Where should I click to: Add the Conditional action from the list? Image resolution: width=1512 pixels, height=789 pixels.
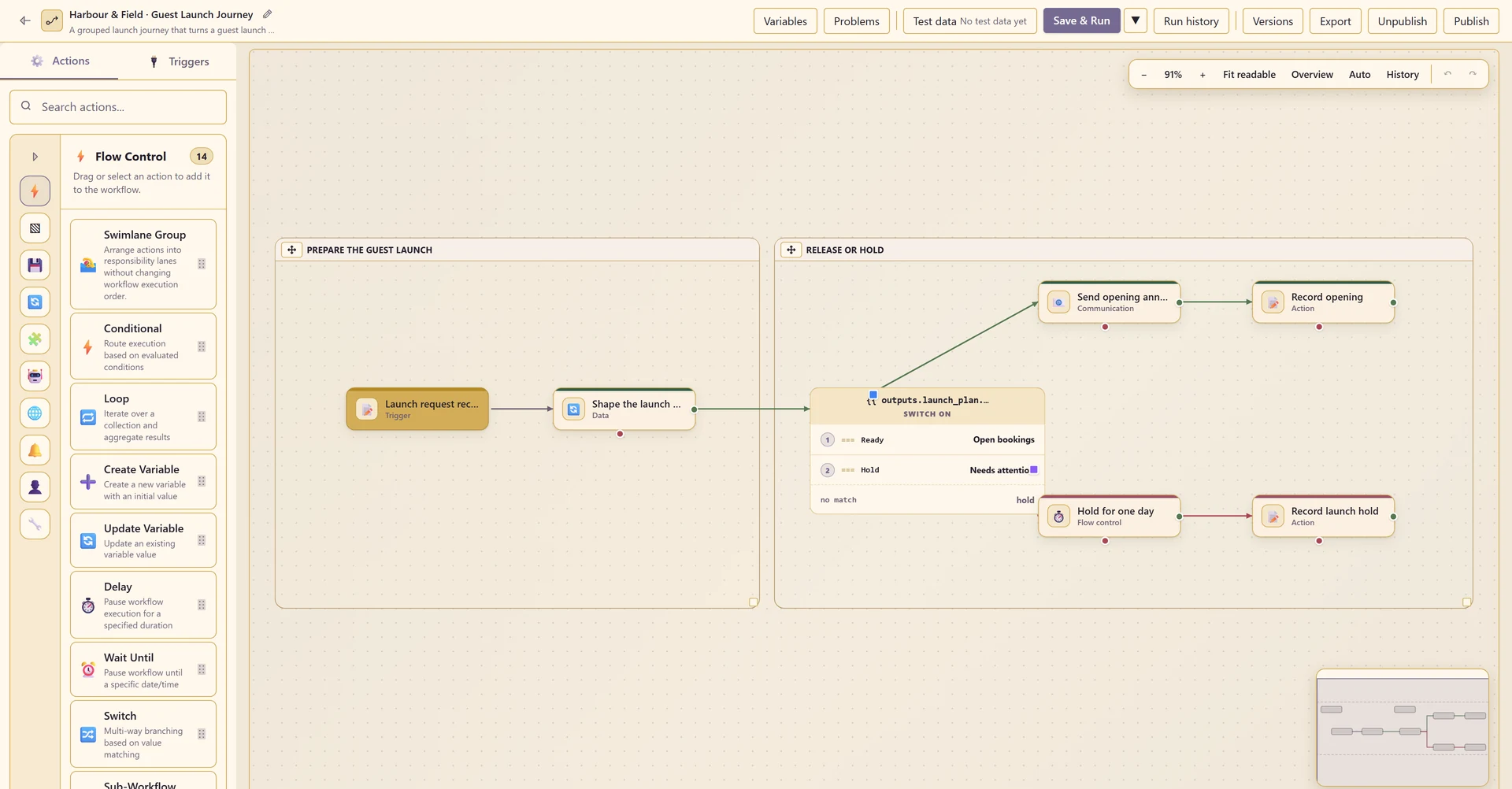(x=143, y=346)
